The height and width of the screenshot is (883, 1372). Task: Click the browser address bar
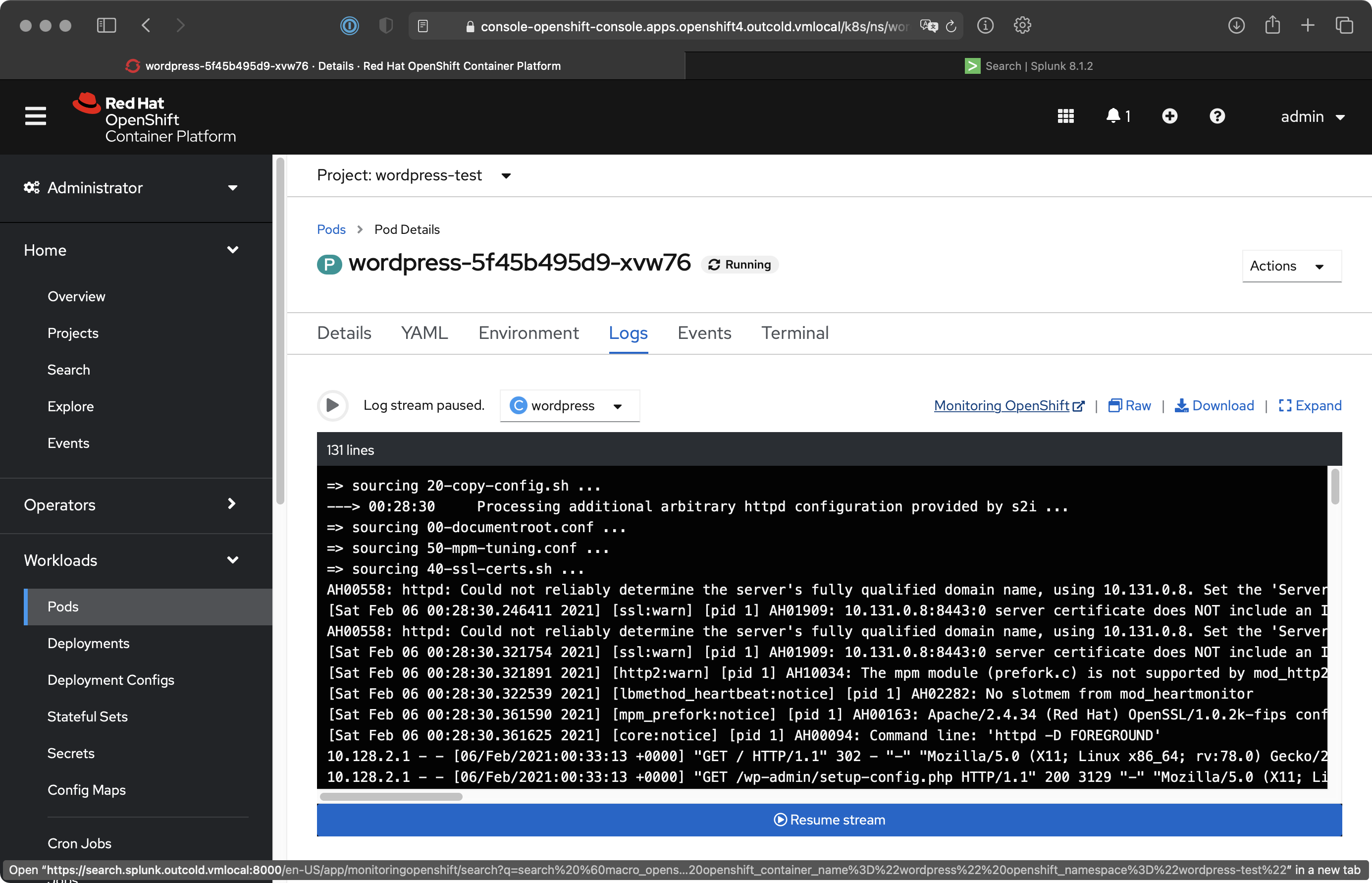tap(686, 26)
